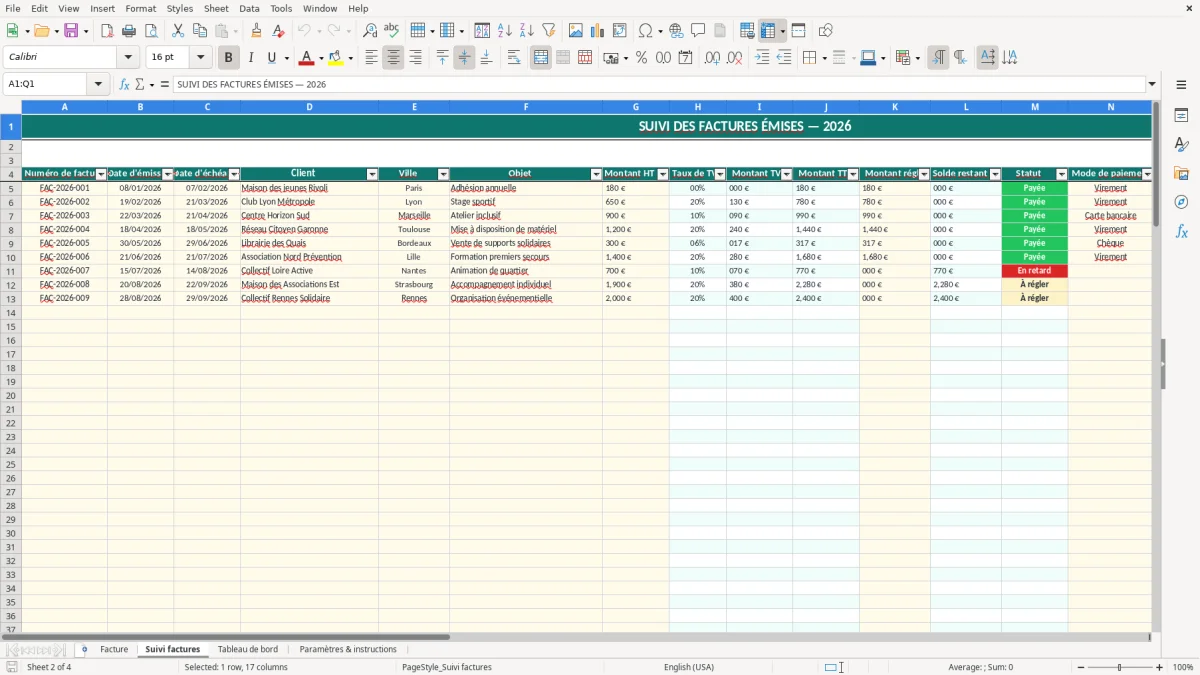Click the Print icon

[129, 31]
